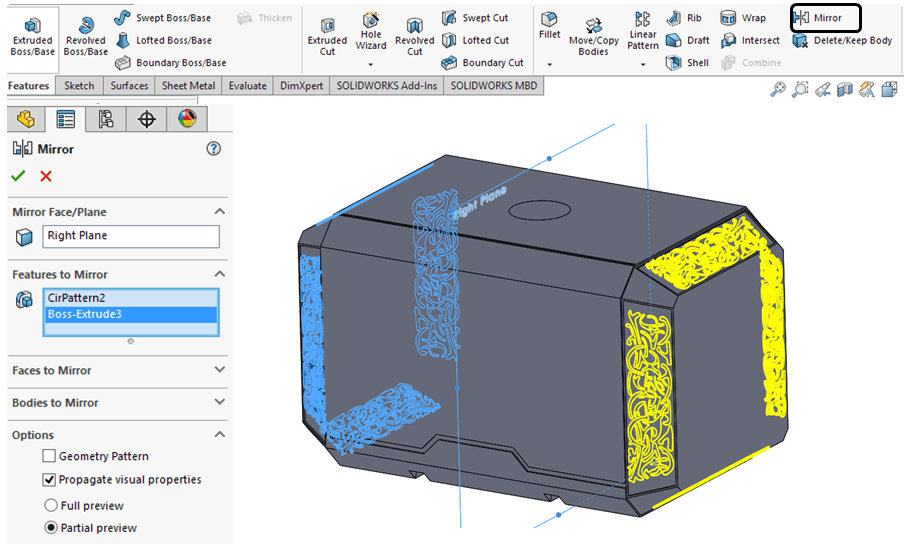Open the Hole Wizard tool
This screenshot has height=544, width=904.
tap(371, 32)
